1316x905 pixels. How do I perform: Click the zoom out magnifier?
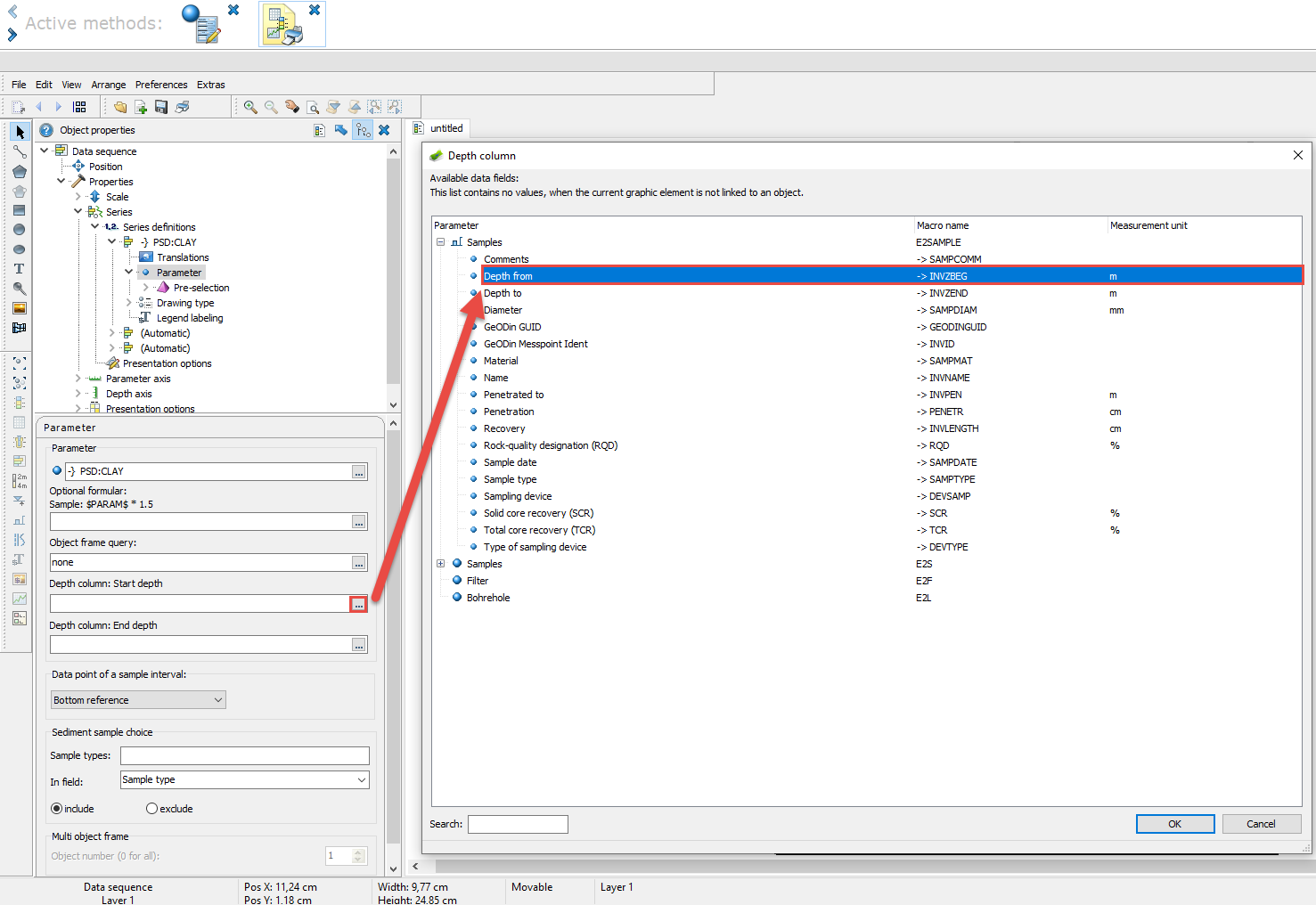click(271, 107)
